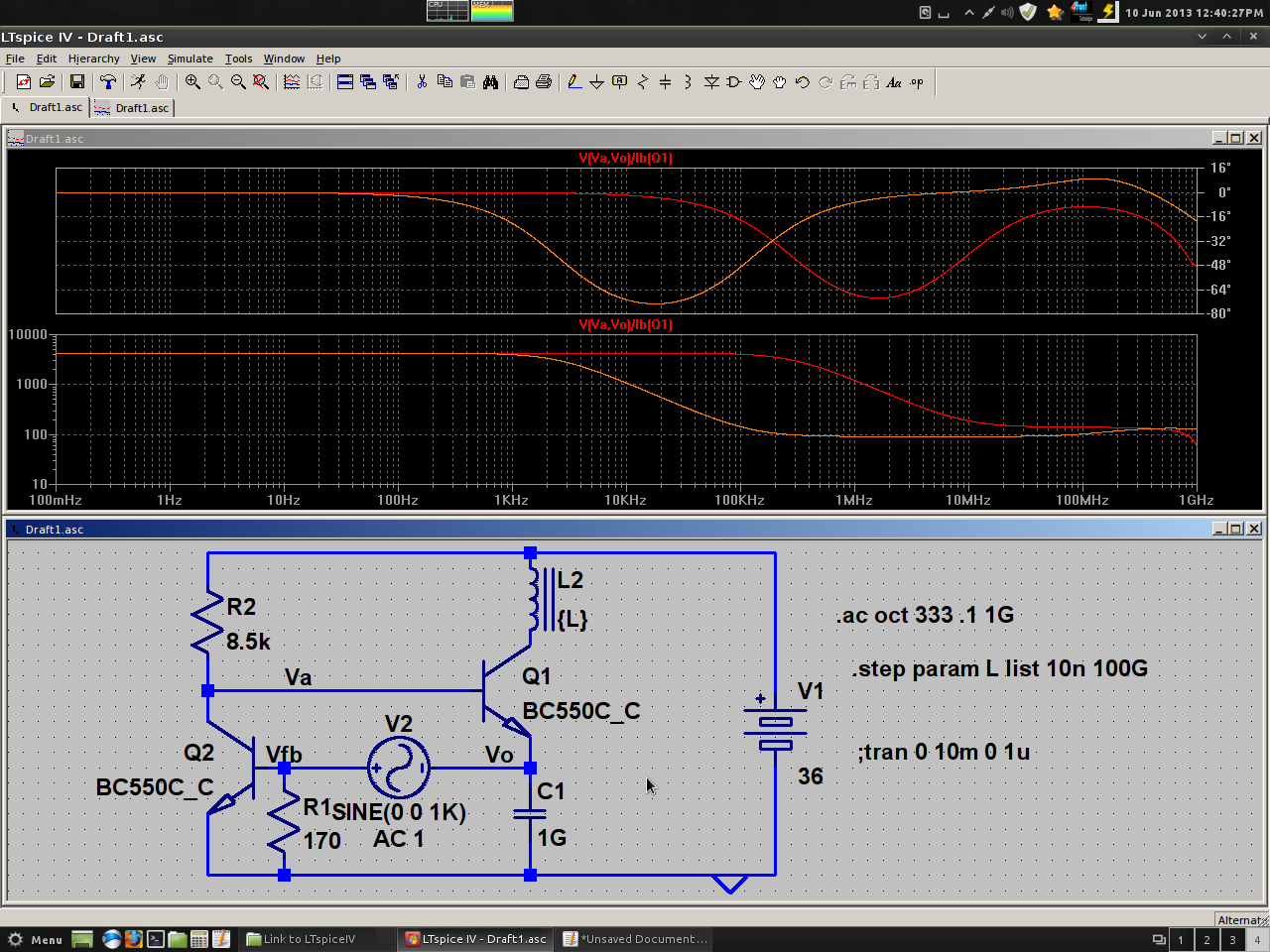
Task: Halt the simulation with the hand icon
Action: pyautogui.click(x=162, y=82)
